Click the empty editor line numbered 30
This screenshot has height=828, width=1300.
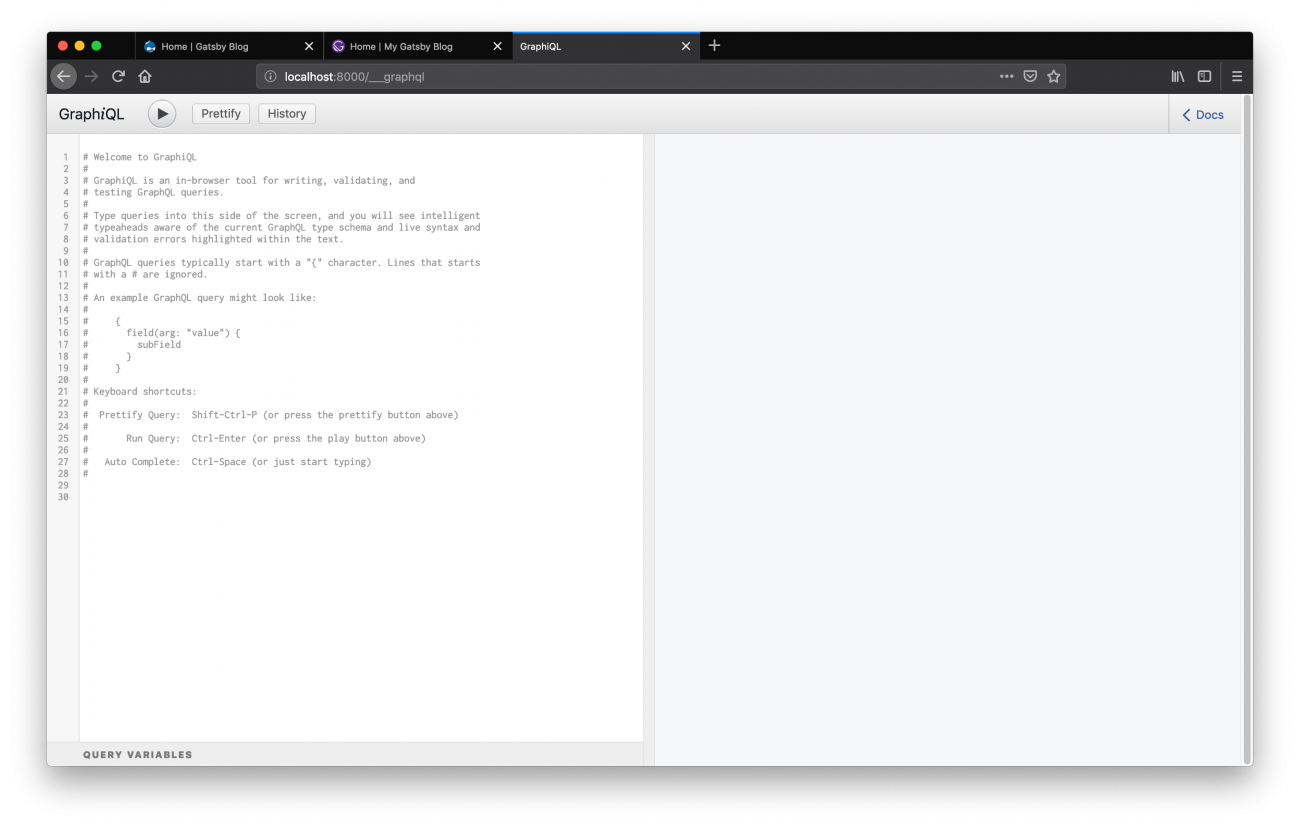coord(360,497)
